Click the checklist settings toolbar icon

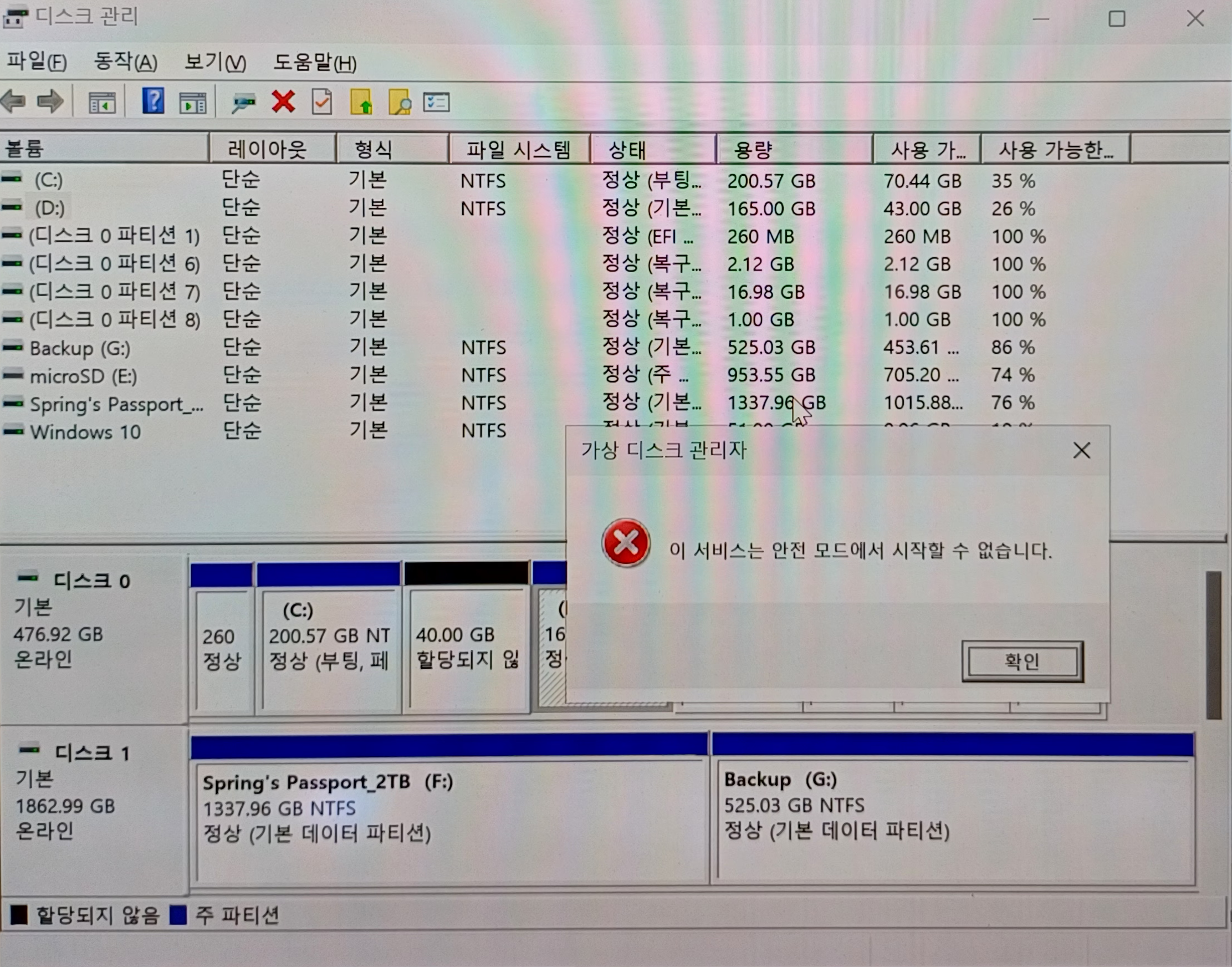(x=436, y=103)
